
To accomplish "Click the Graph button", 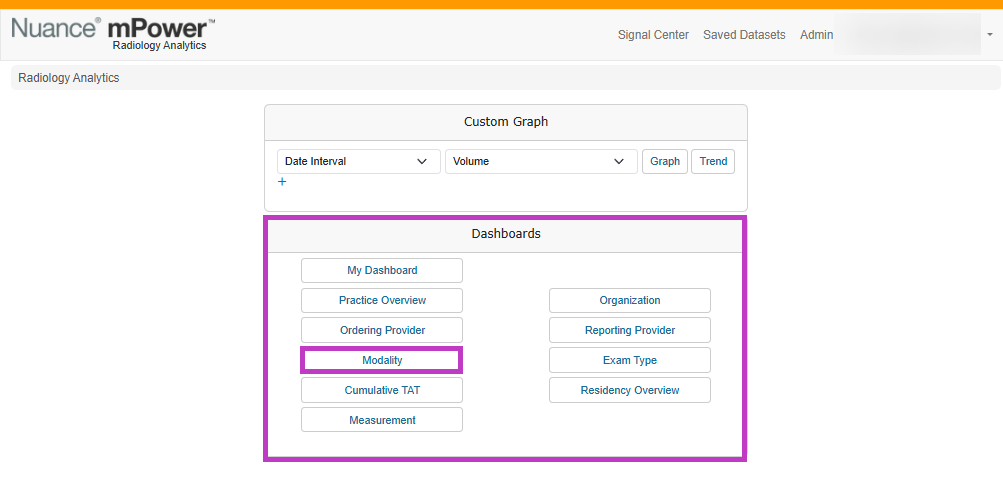I will click(665, 161).
